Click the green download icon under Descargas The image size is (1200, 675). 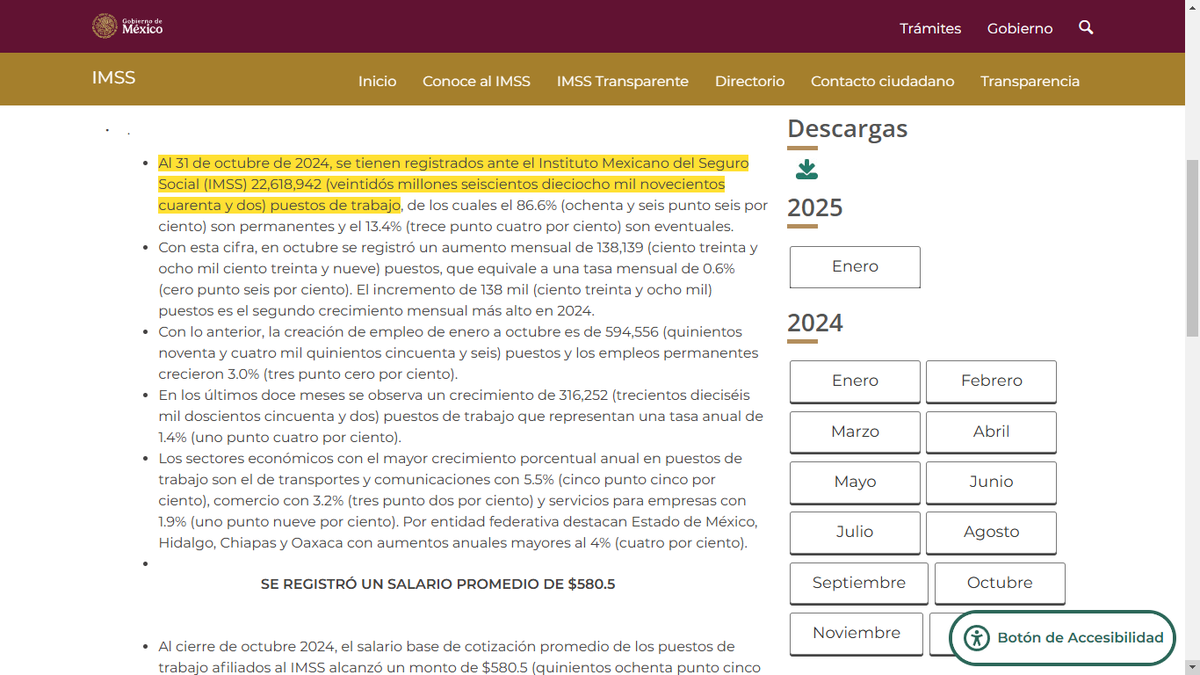(x=807, y=170)
